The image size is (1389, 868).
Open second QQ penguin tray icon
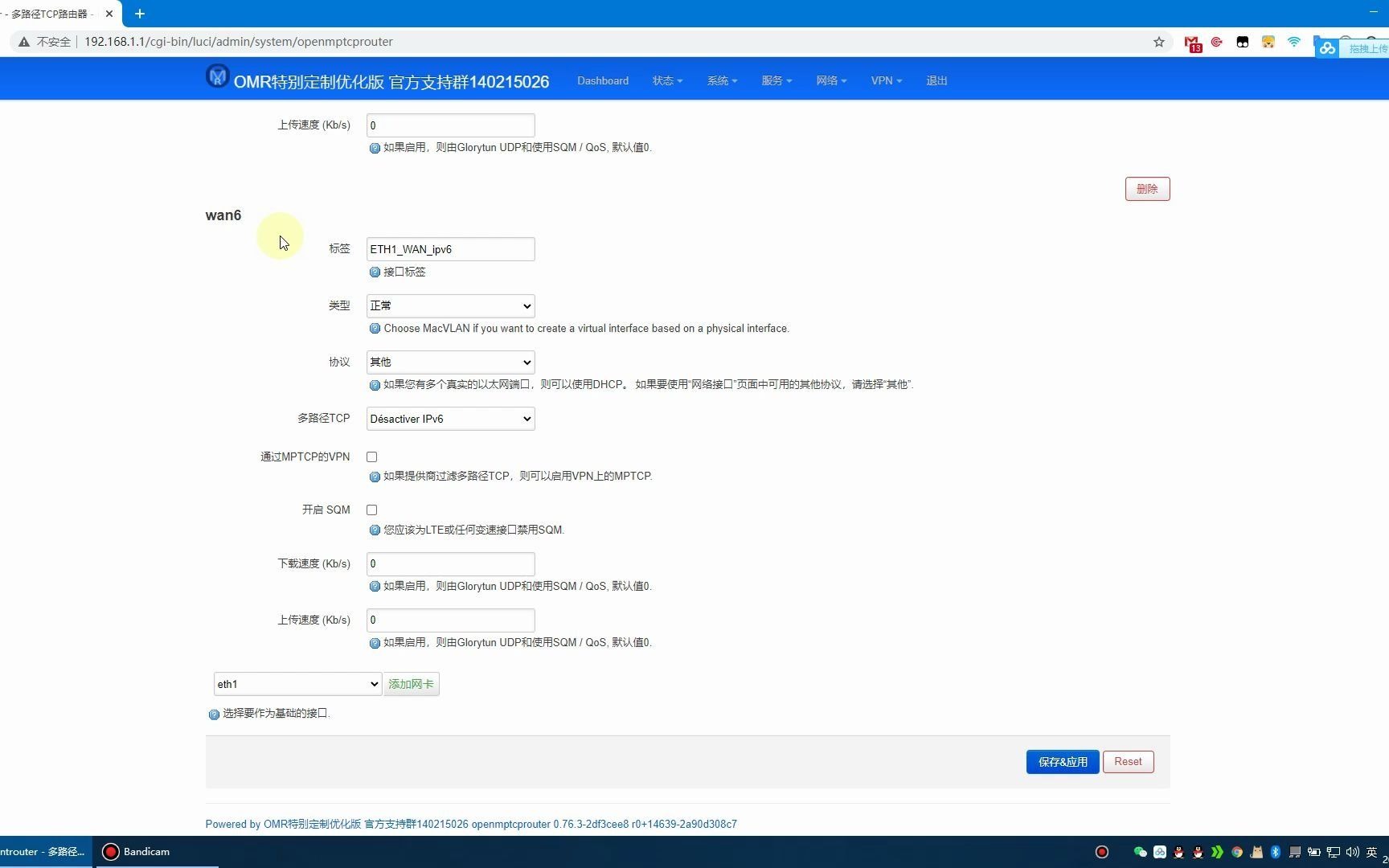point(1198,852)
